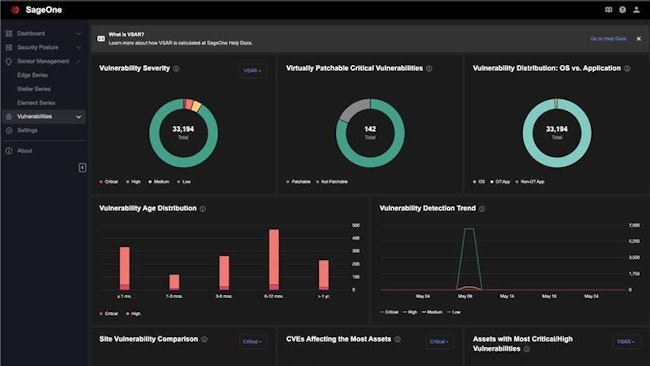Click info icon beside Vulnerability Distribution title
Screen dimensions: 650x366
(627, 68)
